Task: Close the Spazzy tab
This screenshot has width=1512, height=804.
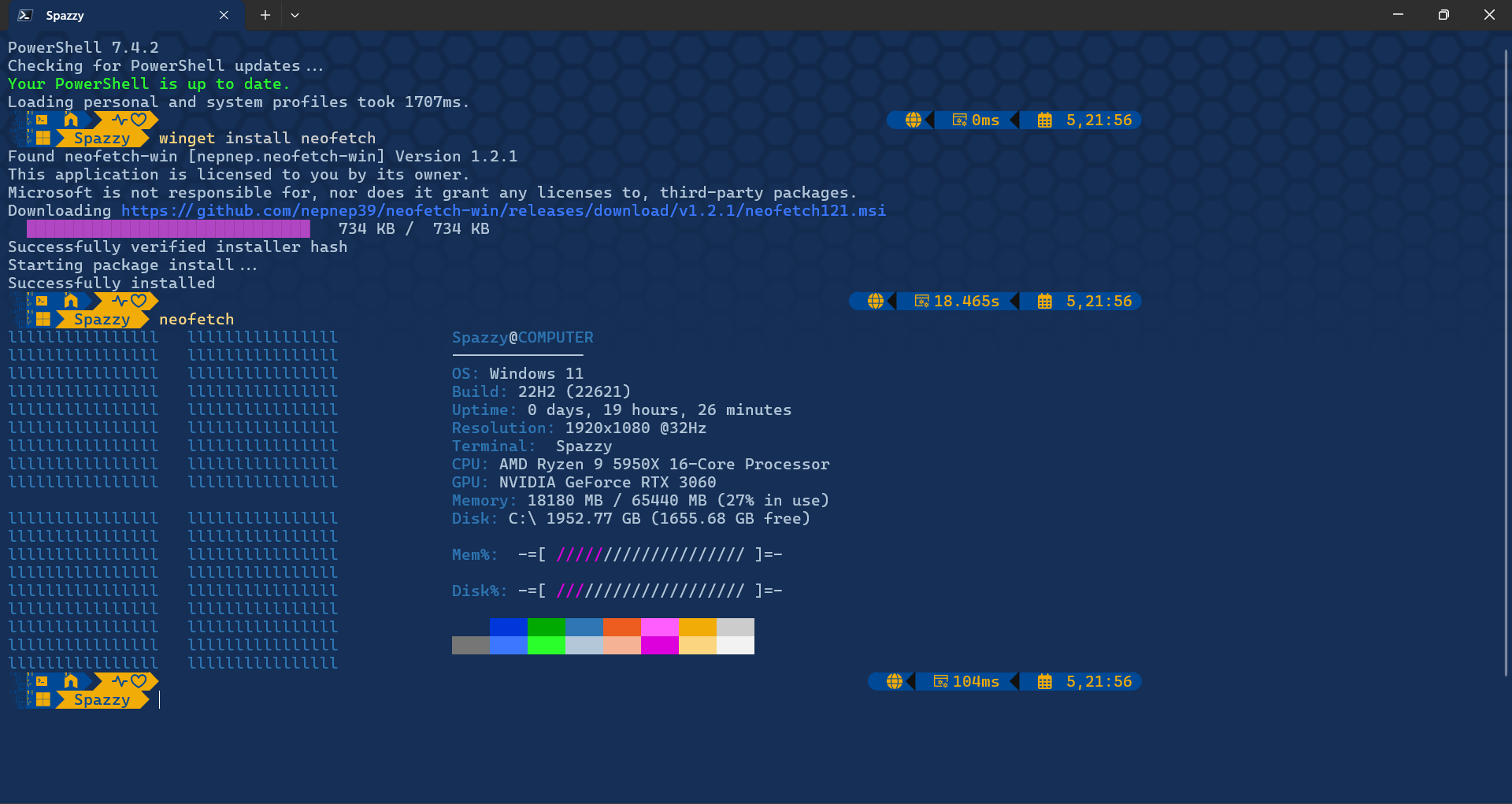Action: (x=224, y=15)
